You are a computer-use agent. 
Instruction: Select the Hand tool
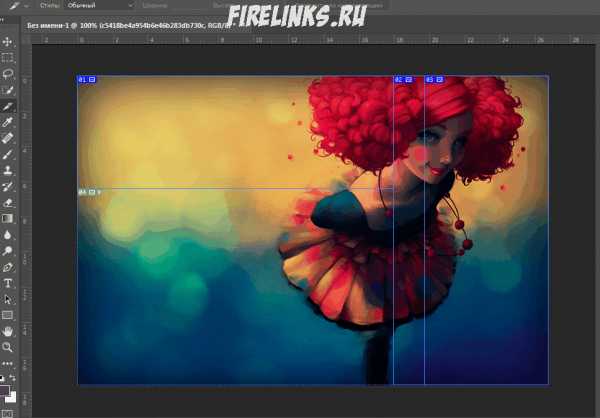[x=7, y=331]
